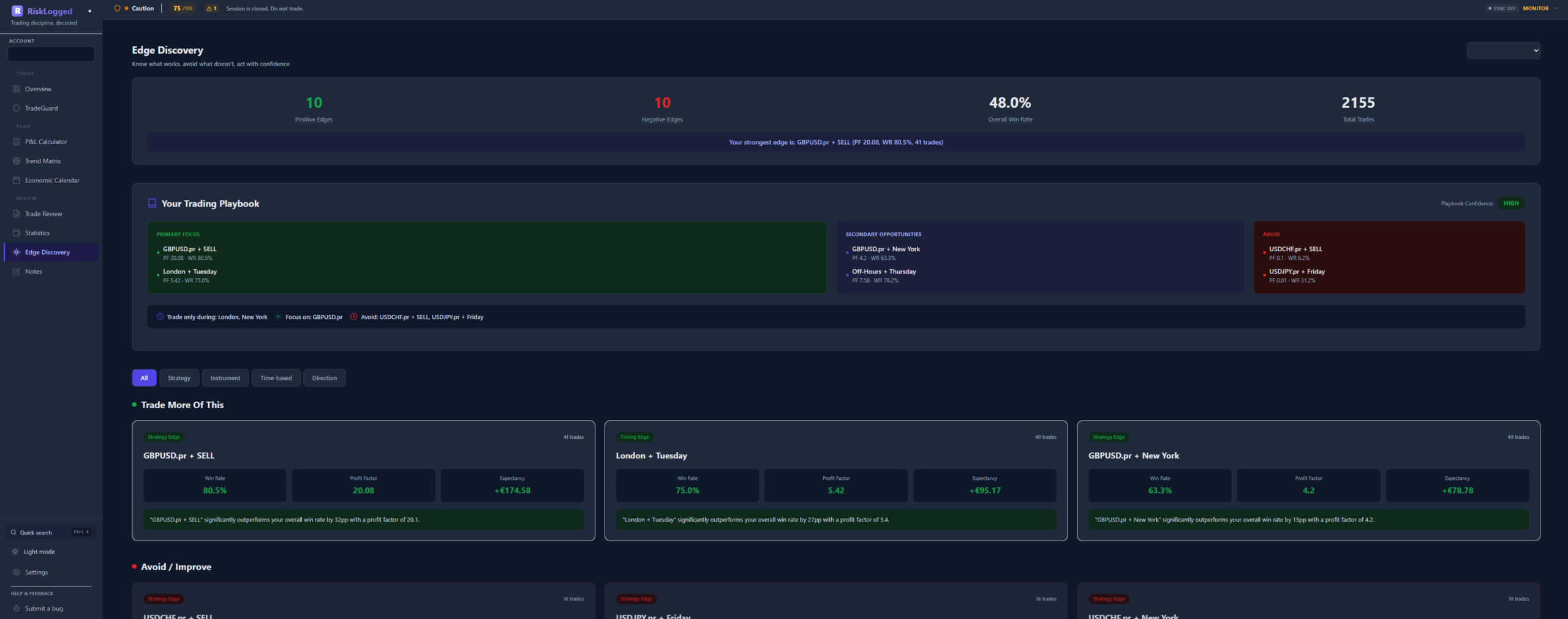The height and width of the screenshot is (619, 1568).
Task: Click the Edge Discovery sparkle icon
Action: tap(17, 252)
